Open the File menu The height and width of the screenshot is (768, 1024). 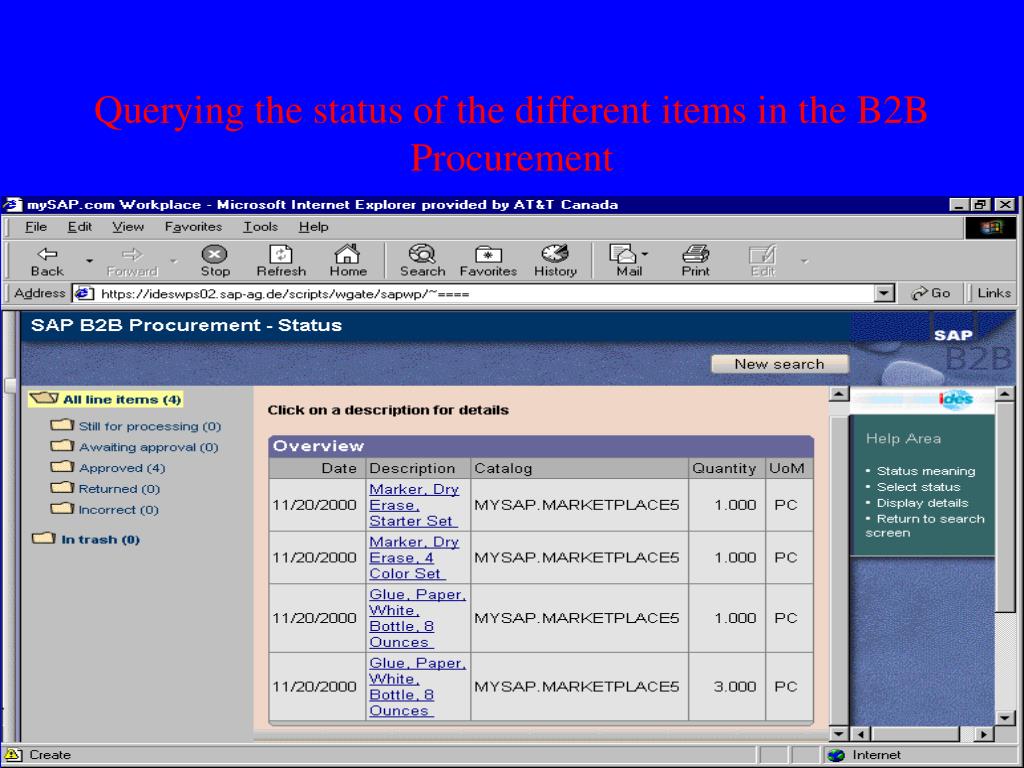click(36, 227)
